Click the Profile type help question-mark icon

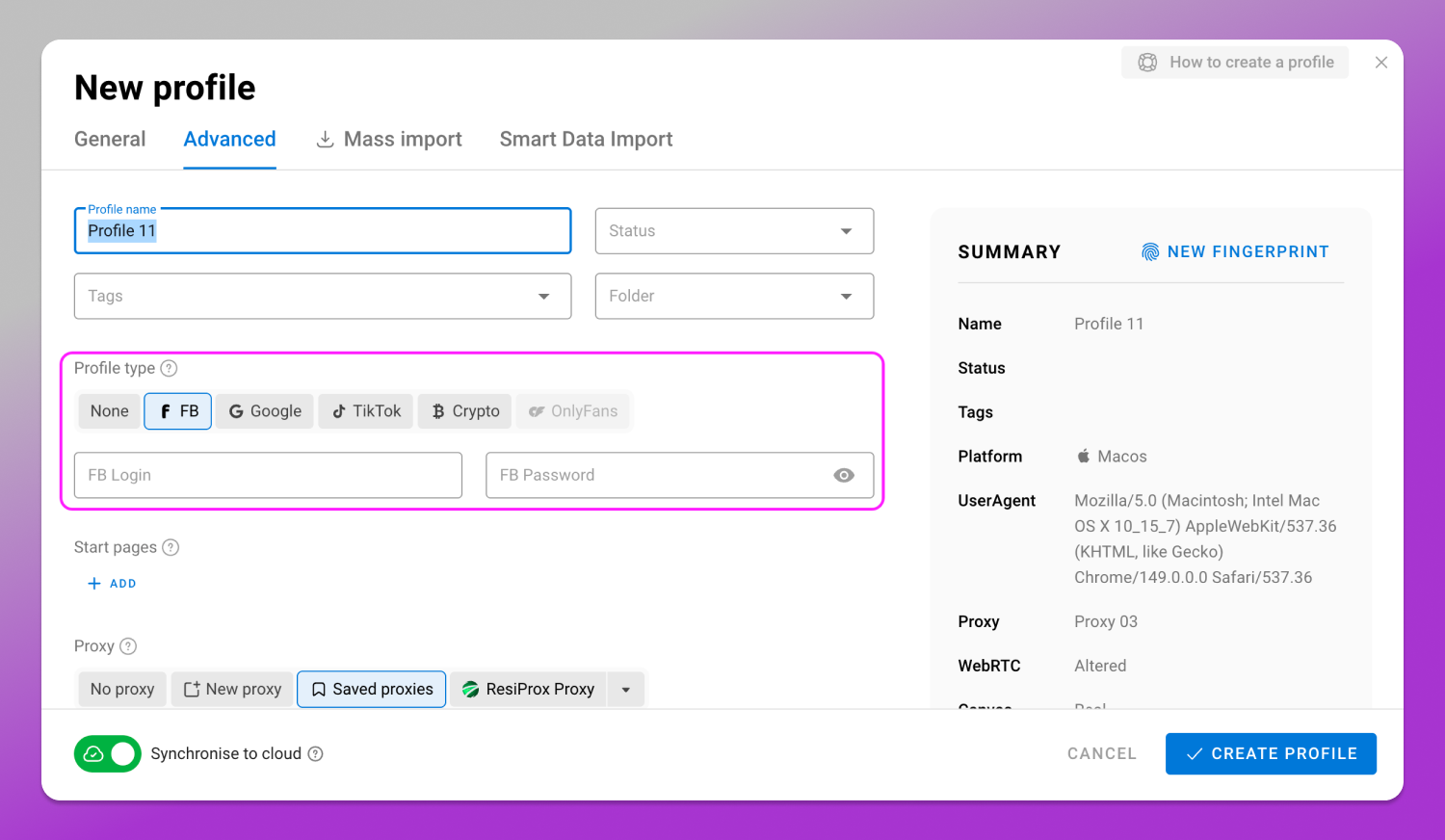pyautogui.click(x=169, y=368)
